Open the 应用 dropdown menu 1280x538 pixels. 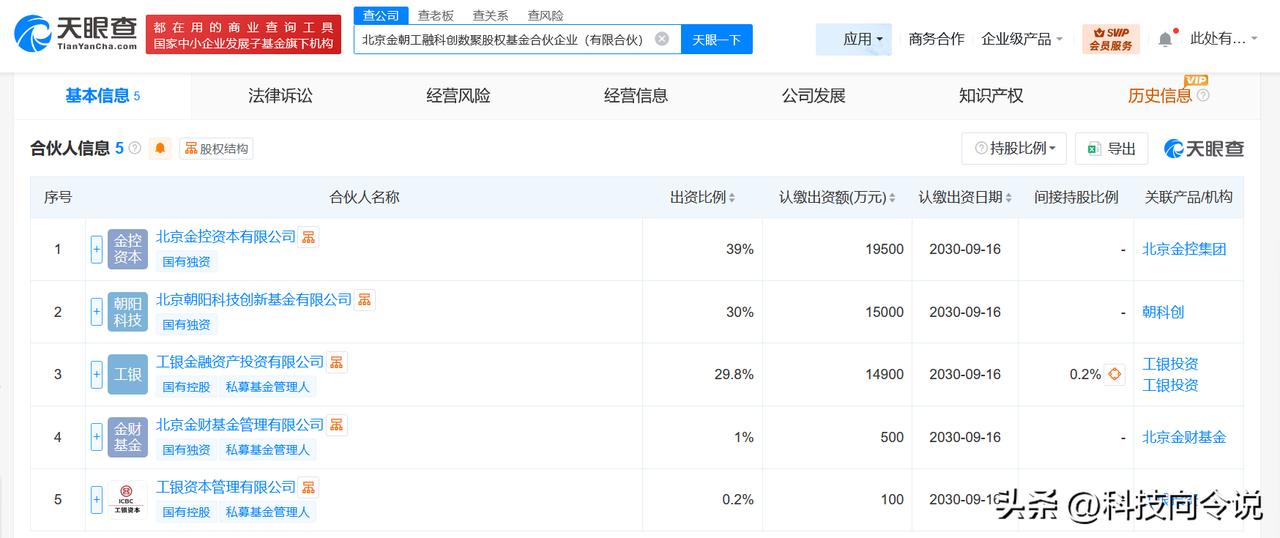click(863, 39)
